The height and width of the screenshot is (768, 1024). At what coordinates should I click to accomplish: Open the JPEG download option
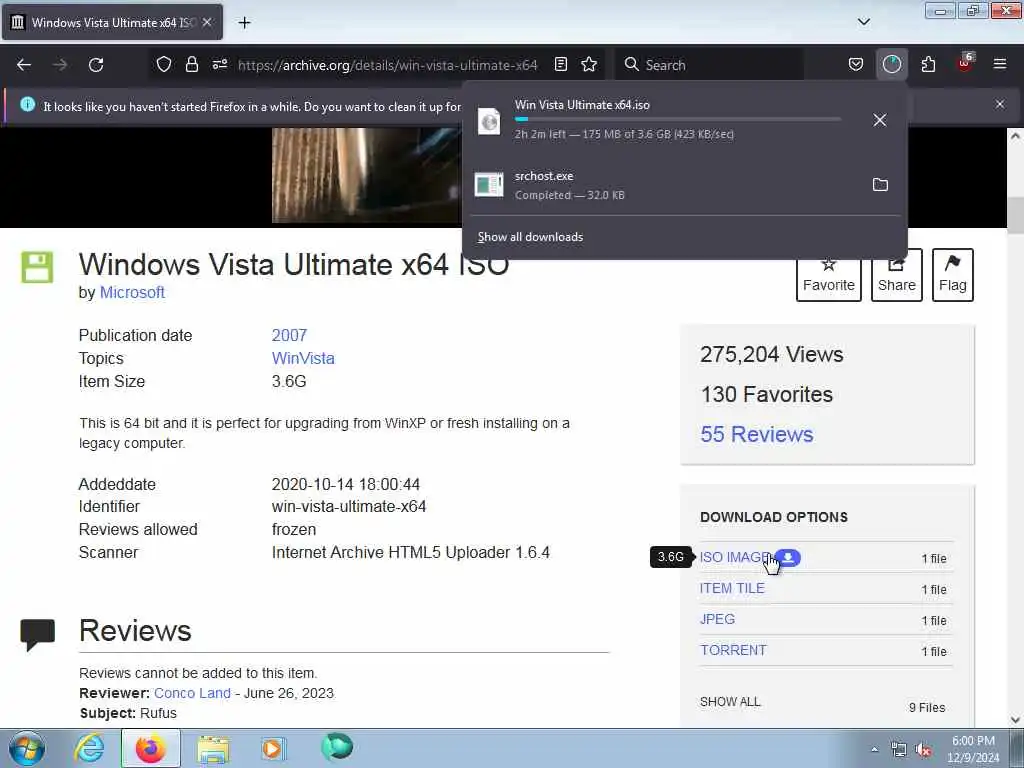717,619
